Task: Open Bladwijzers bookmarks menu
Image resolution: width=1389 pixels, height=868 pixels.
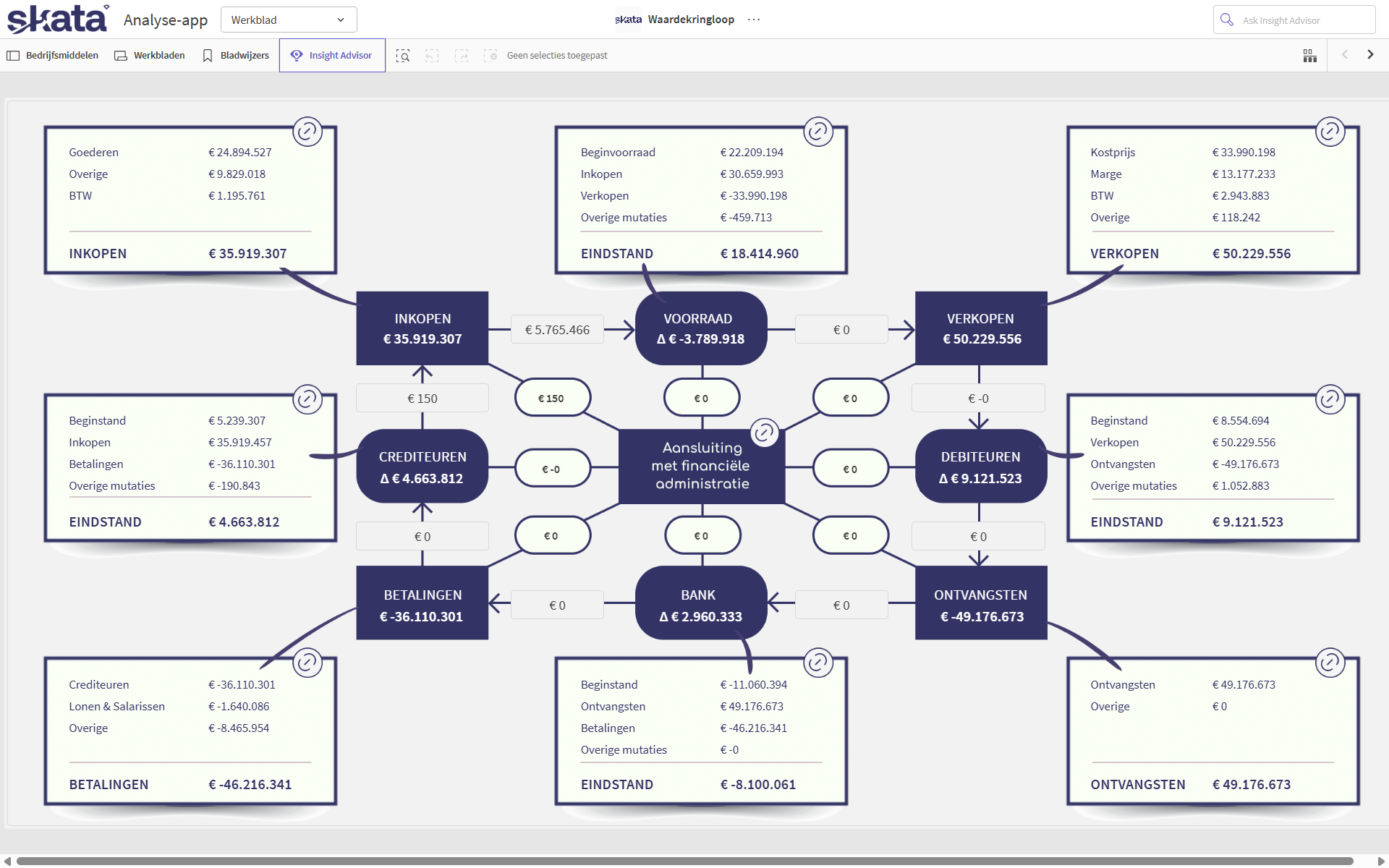Action: [236, 56]
